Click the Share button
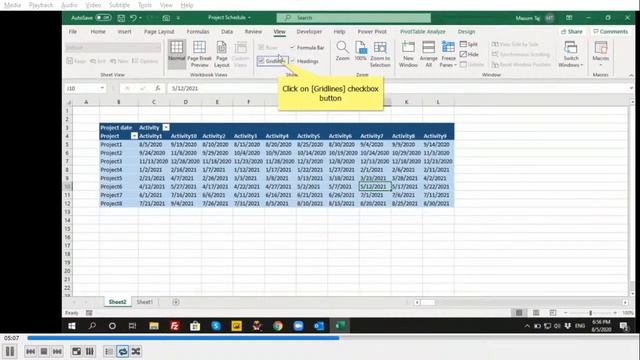This screenshot has height=360, width=640. click(x=572, y=31)
